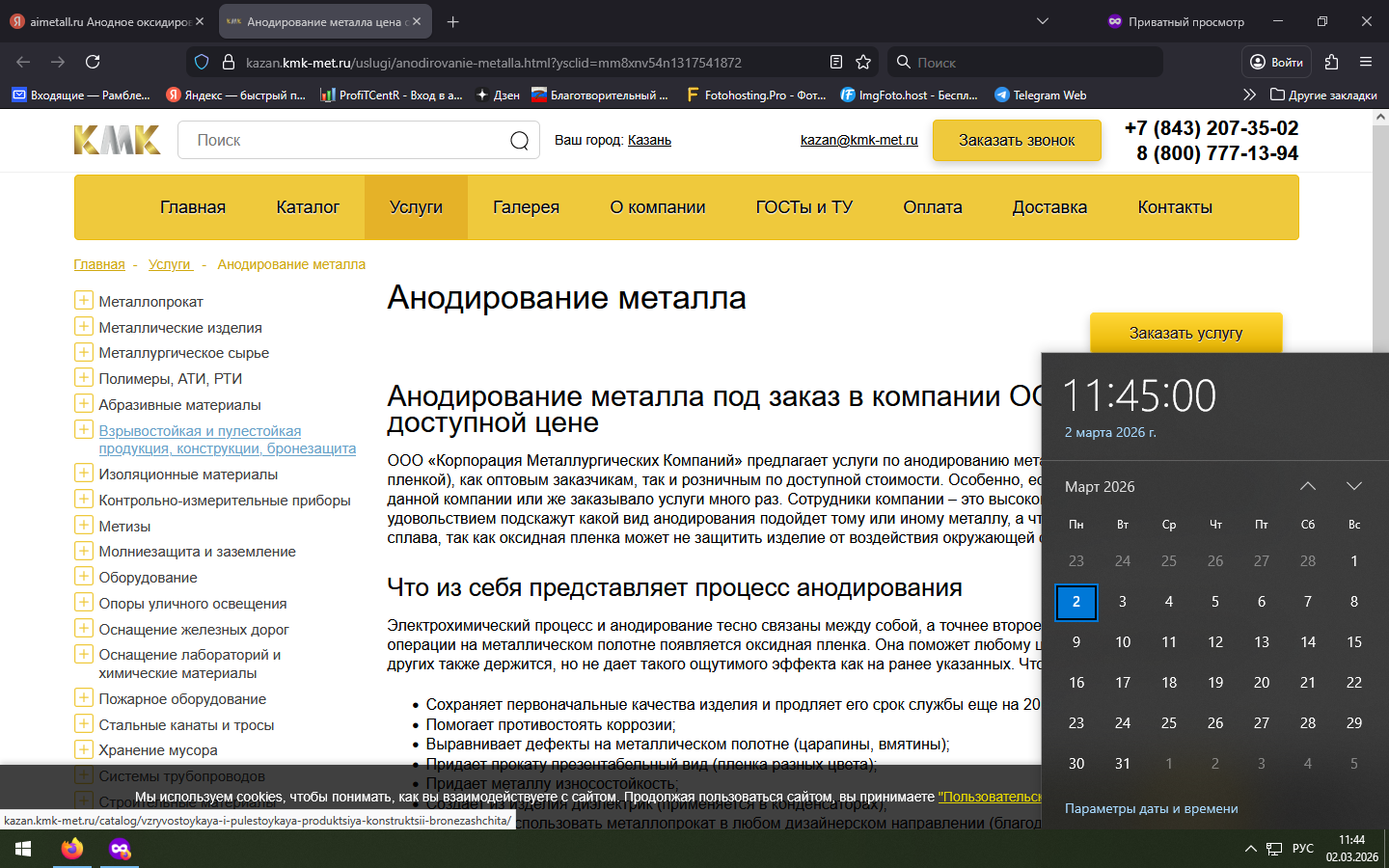Show next month in calendar with down chevron

(1353, 486)
